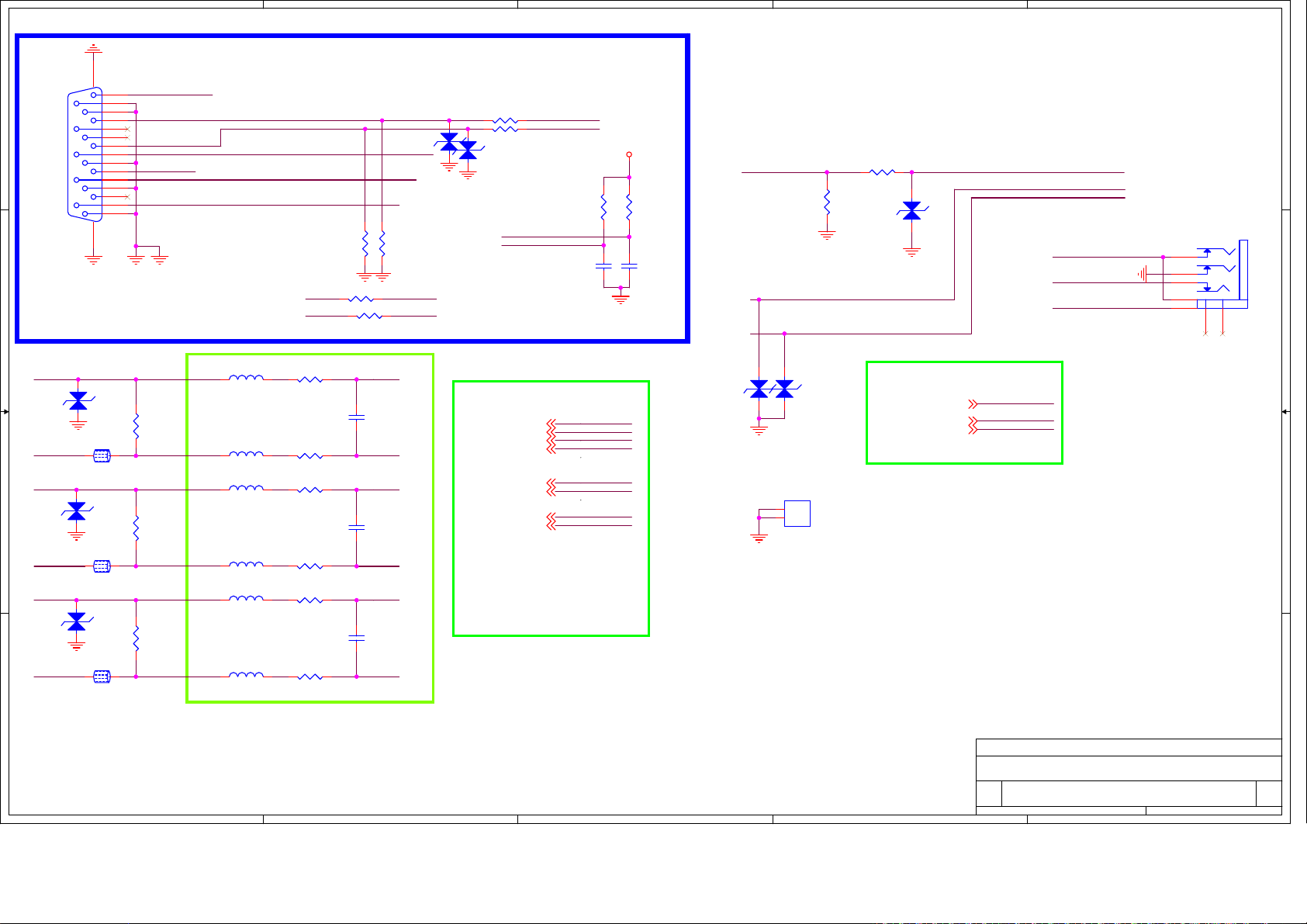Select ground symbol directly below the D-sub connector
This screenshot has height=924, width=1307.
93,260
